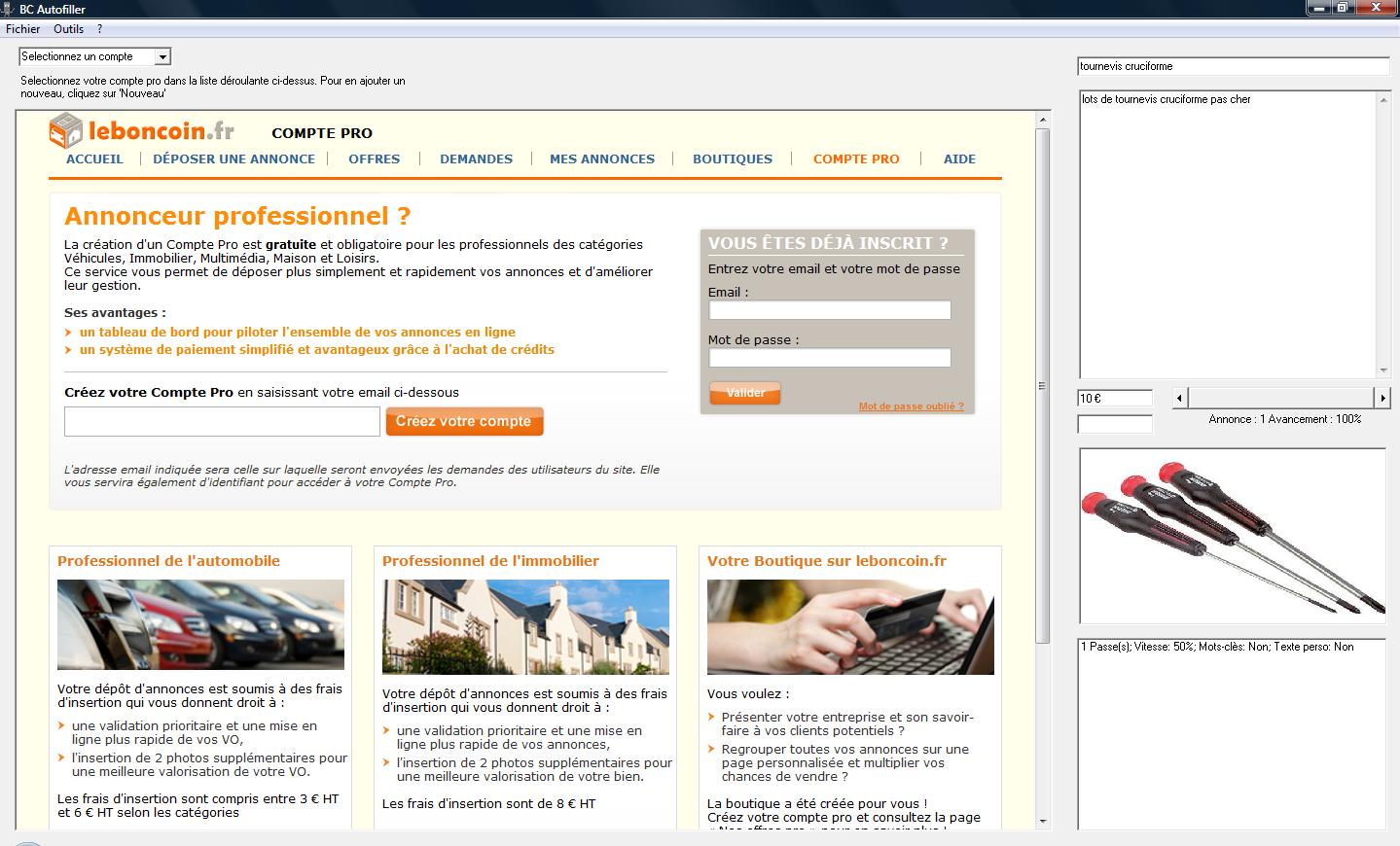Click 'un système de paiement simplifié' advantage
The image size is (1400, 846).
click(317, 349)
